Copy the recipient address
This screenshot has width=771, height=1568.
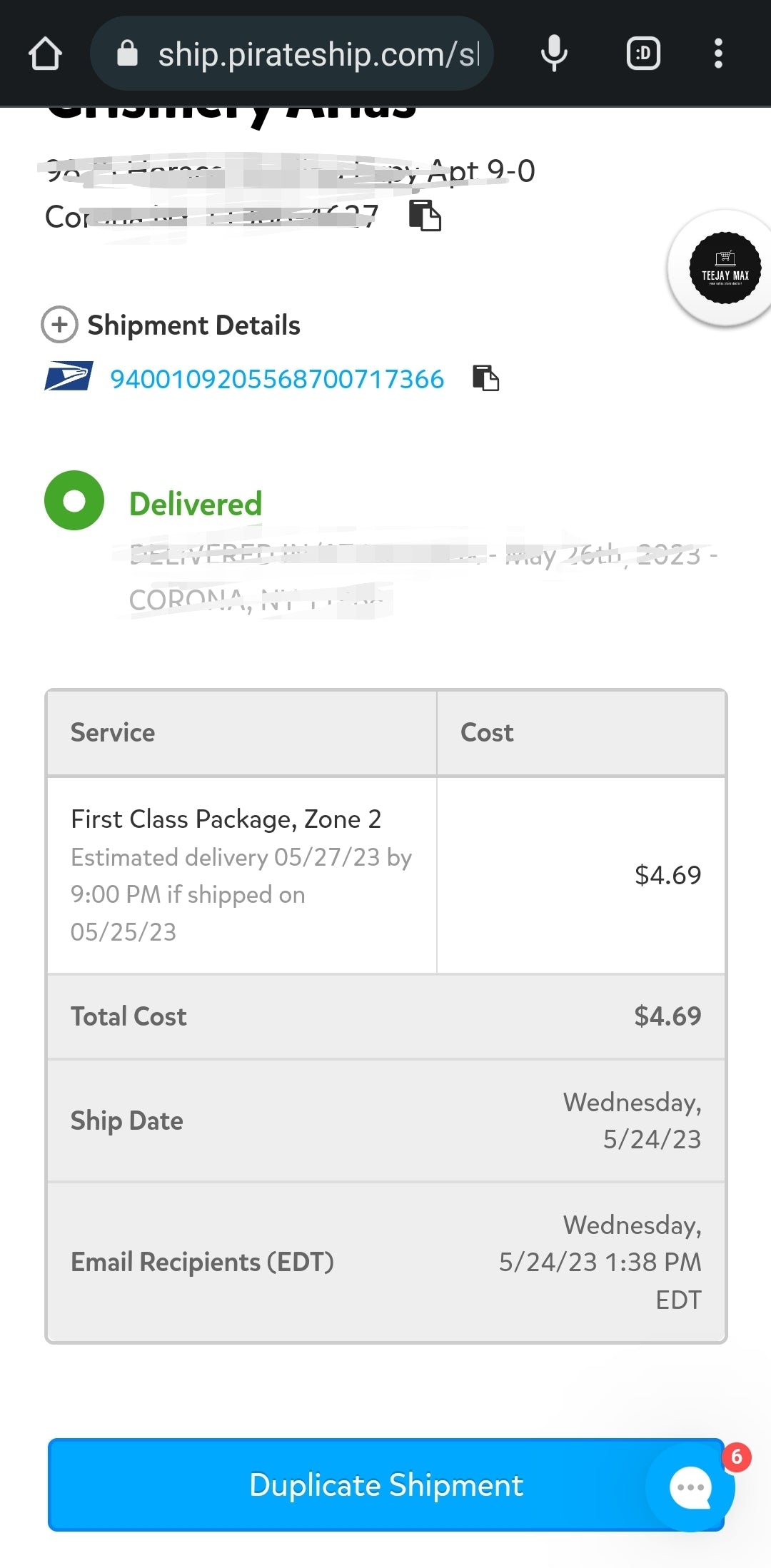425,216
